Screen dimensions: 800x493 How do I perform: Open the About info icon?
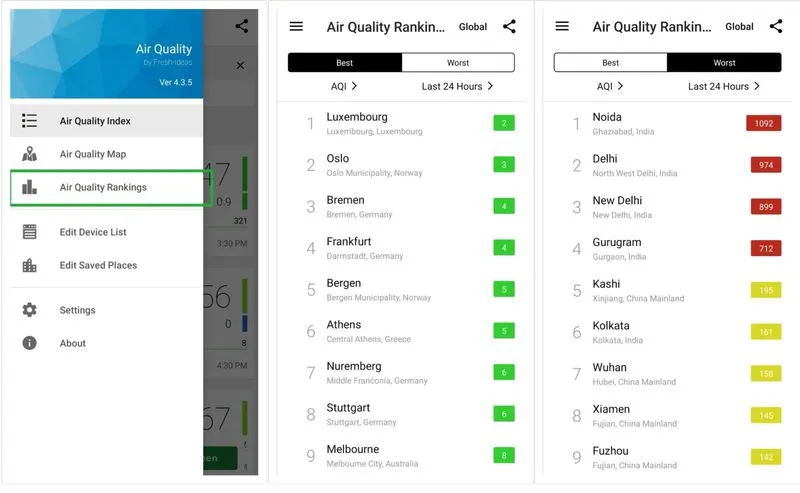(29, 343)
